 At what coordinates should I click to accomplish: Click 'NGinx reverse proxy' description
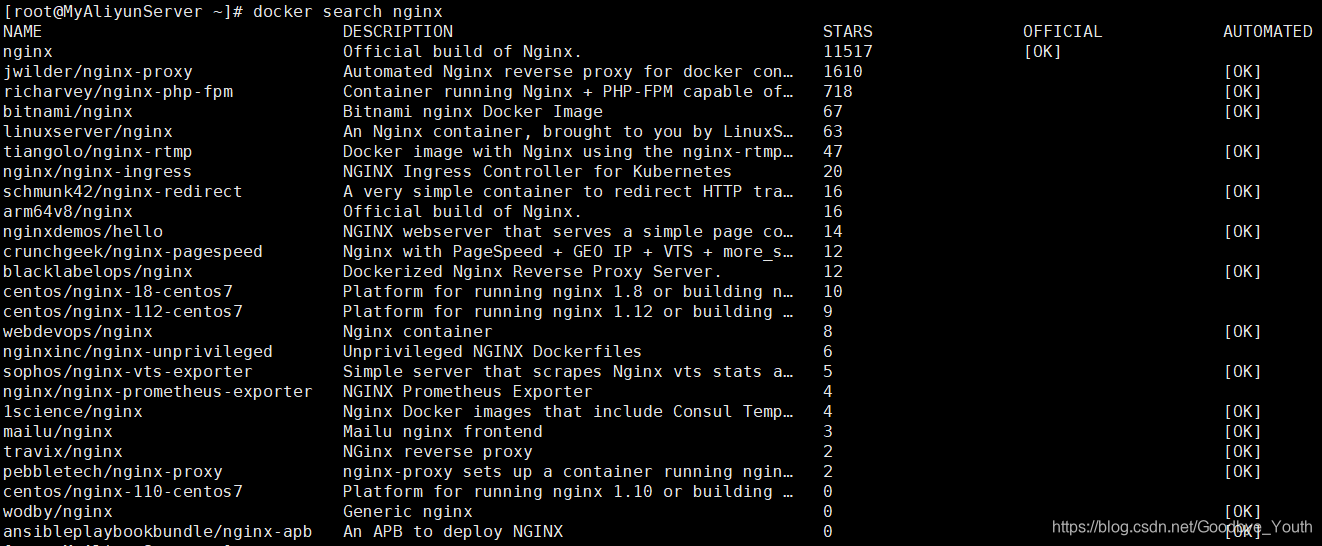click(438, 451)
